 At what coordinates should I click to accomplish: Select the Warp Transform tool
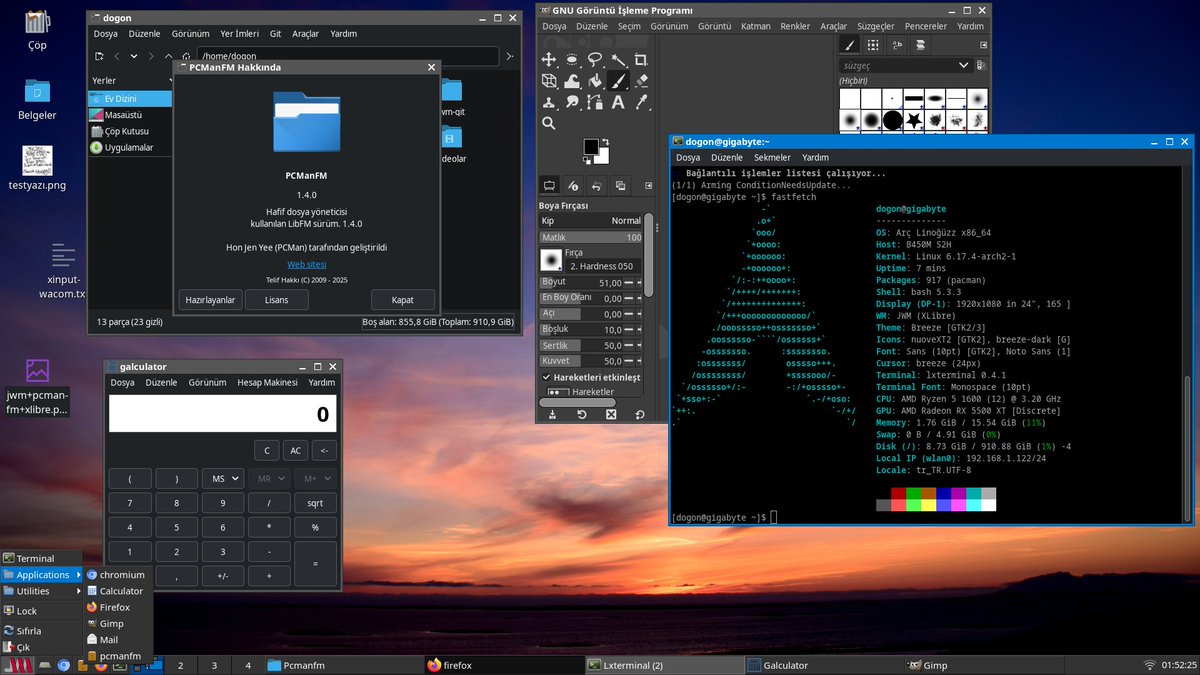pos(572,81)
